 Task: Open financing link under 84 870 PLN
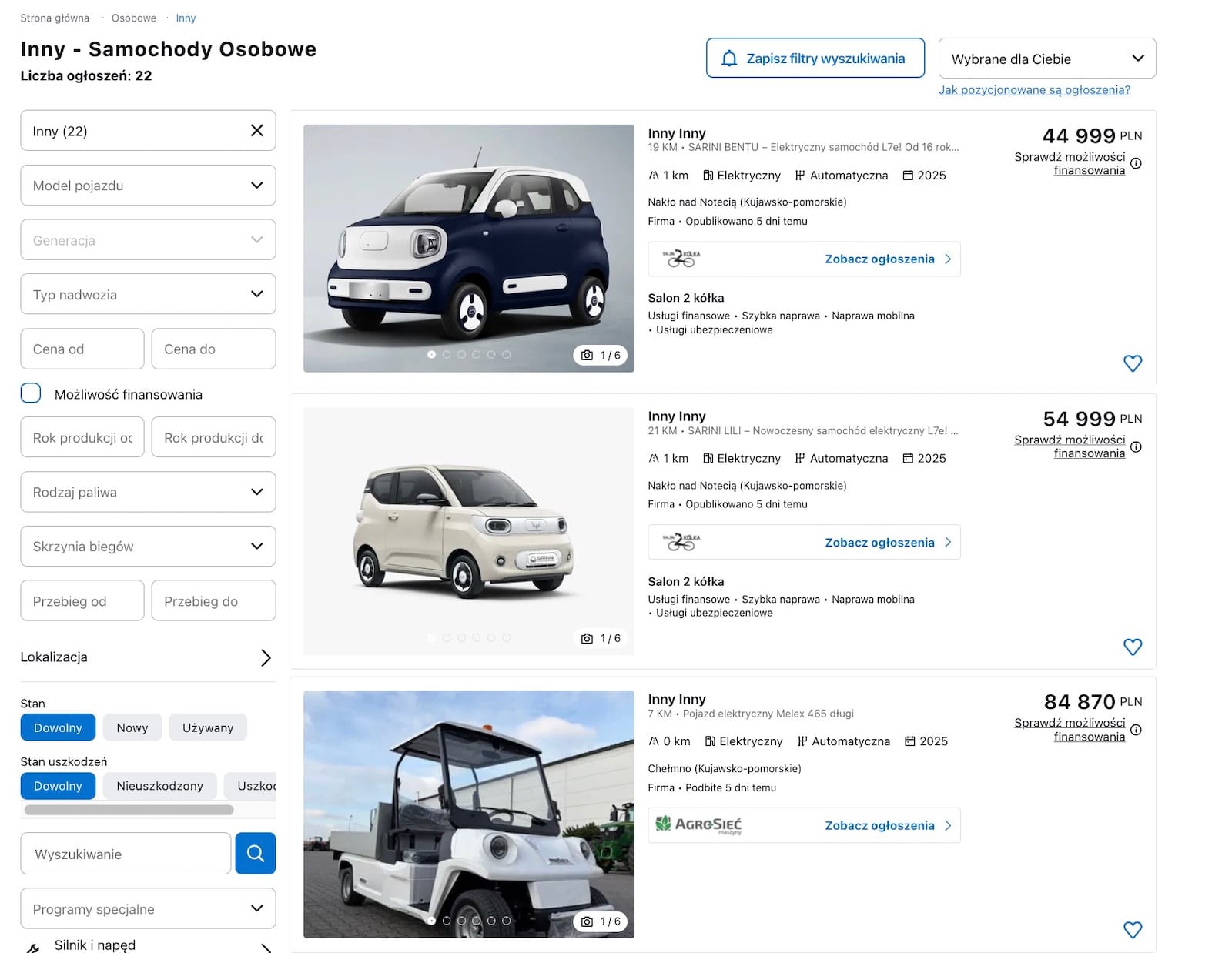tap(1070, 730)
